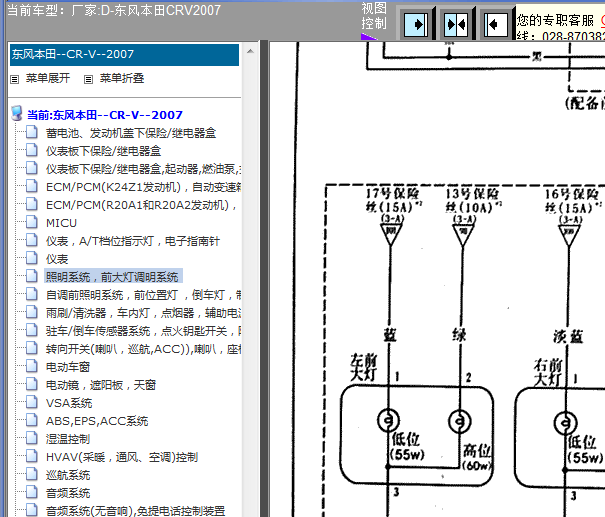Click page icon beside 照明系统，前大灯调明系统

point(32,277)
